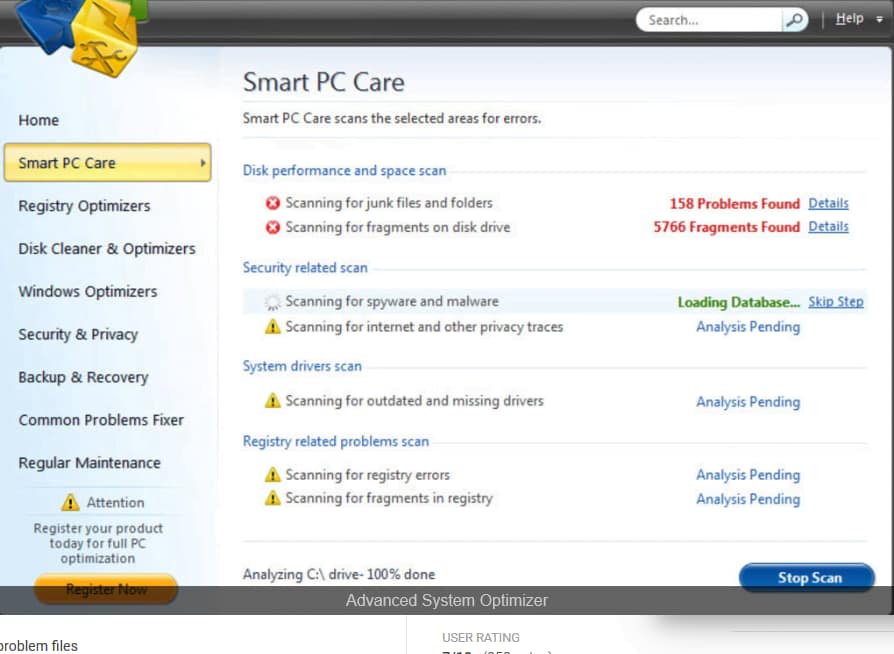Click the magnifying glass search icon
Viewport: 894px width, 654px height.
pos(794,20)
